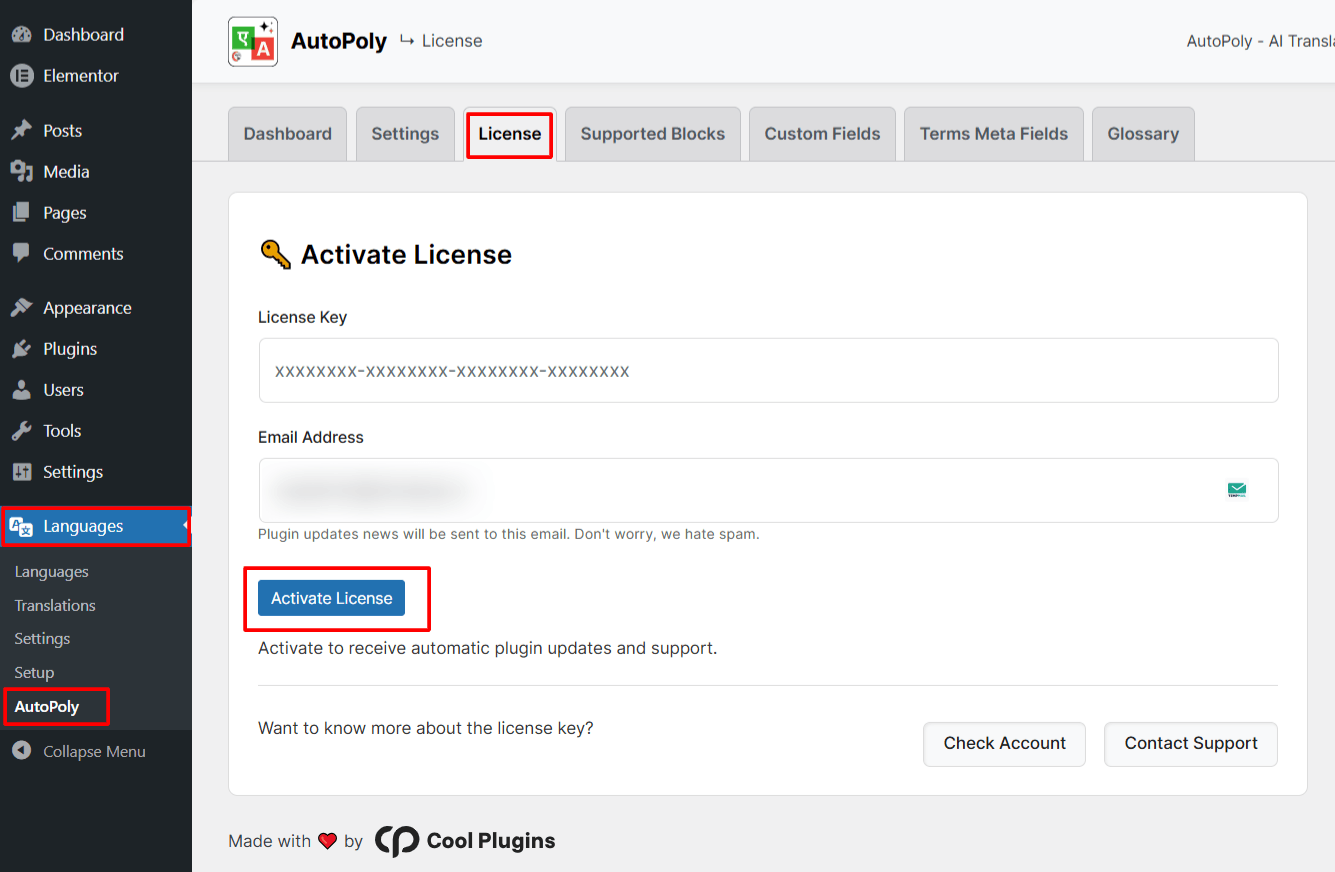
Task: Click the Dashboard gauge icon in sidebar
Action: coord(21,35)
